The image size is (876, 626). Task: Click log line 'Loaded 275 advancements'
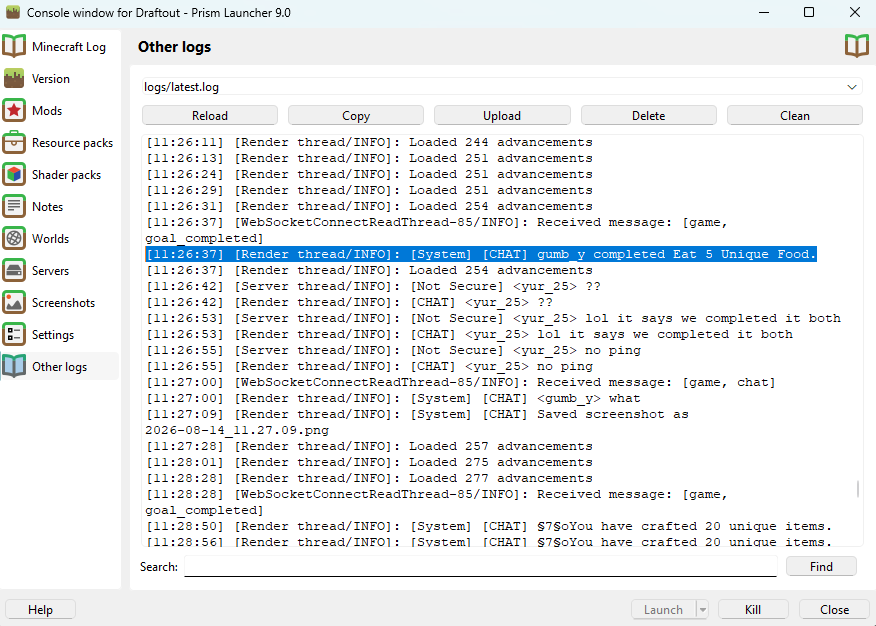pyautogui.click(x=369, y=462)
